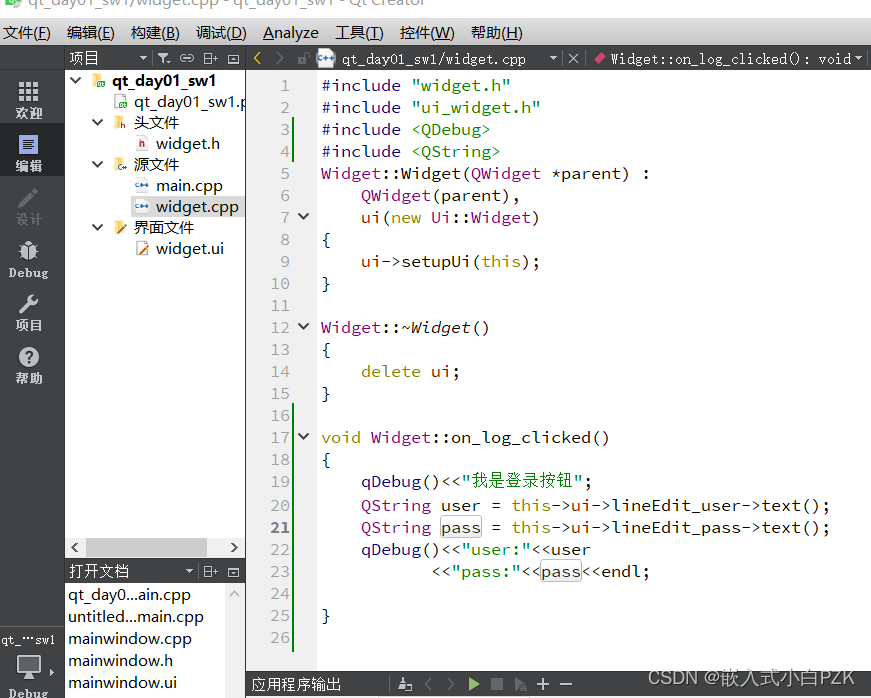The height and width of the screenshot is (698, 871).
Task: Switch to Debug mode in sidebar
Action: [28, 259]
